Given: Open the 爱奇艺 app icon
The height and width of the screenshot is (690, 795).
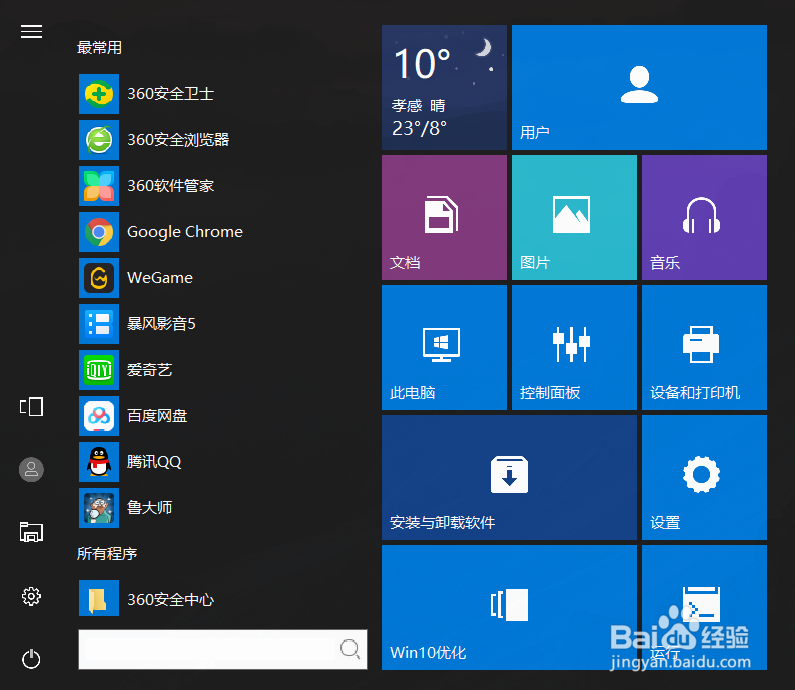Looking at the screenshot, I should [x=99, y=370].
